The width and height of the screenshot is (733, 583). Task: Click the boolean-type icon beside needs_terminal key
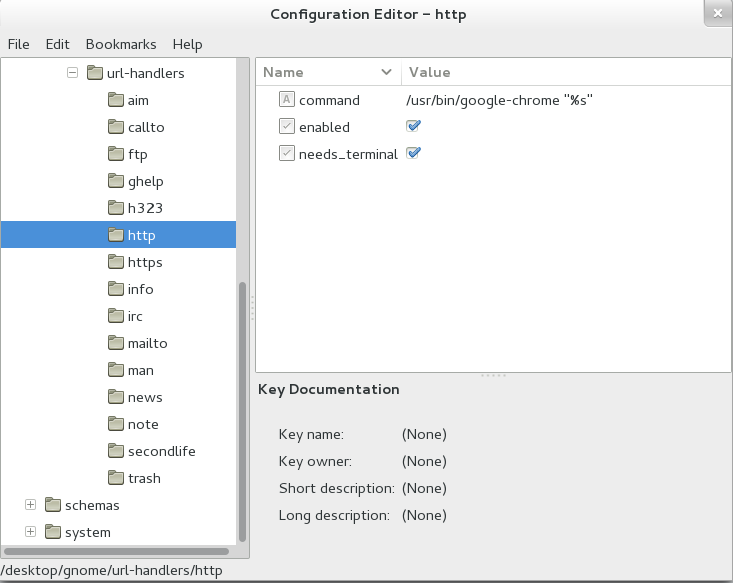[287, 153]
